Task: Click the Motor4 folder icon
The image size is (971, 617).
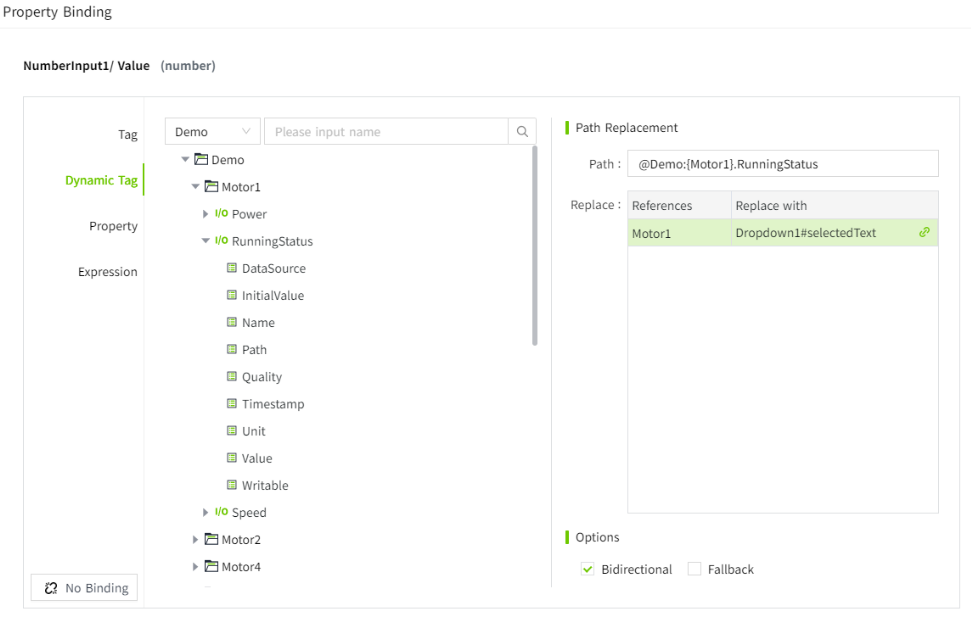Action: click(x=211, y=567)
